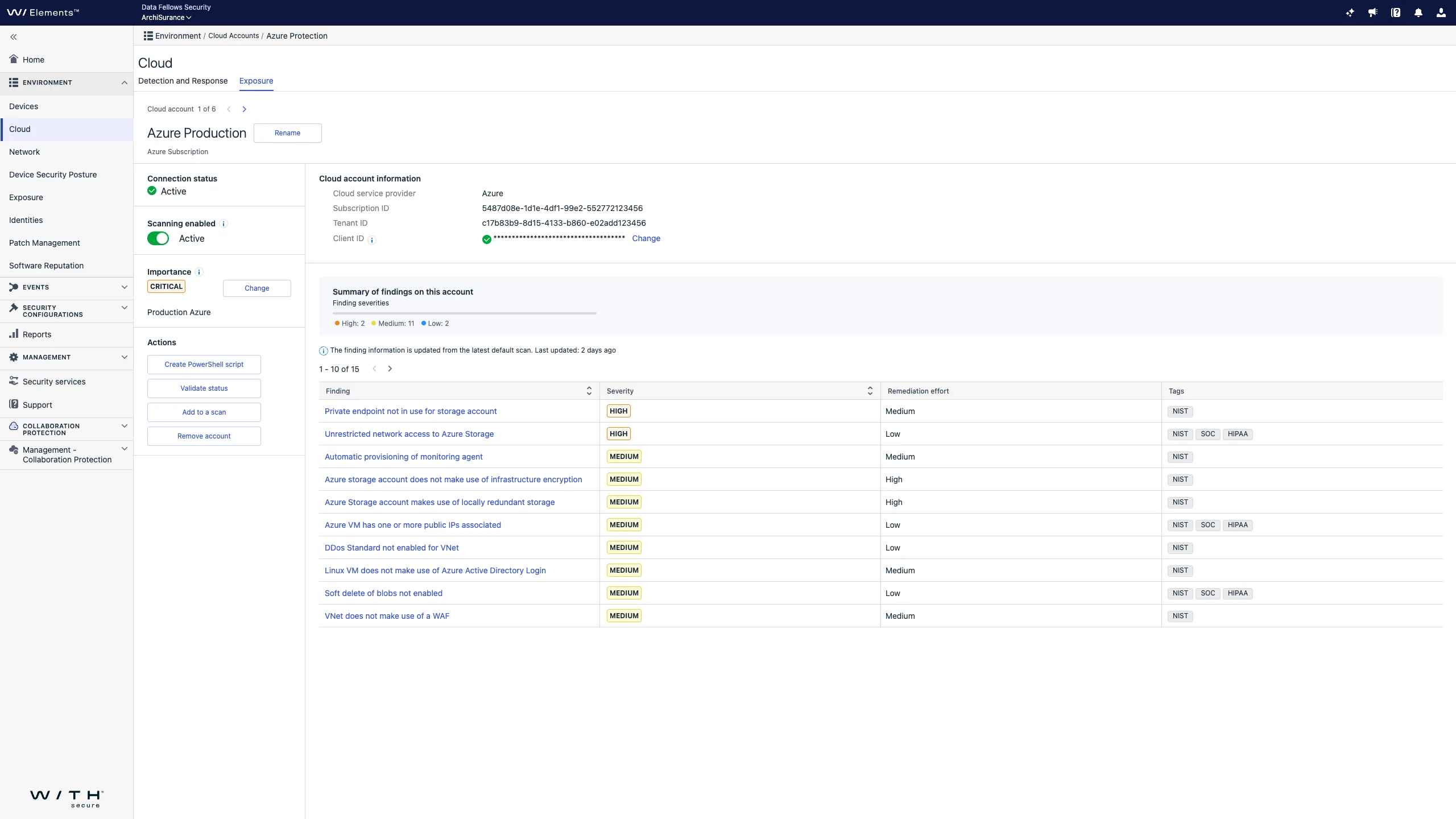Open Unrestricted network access to Azure Storage finding
The image size is (1456, 819).
(409, 434)
